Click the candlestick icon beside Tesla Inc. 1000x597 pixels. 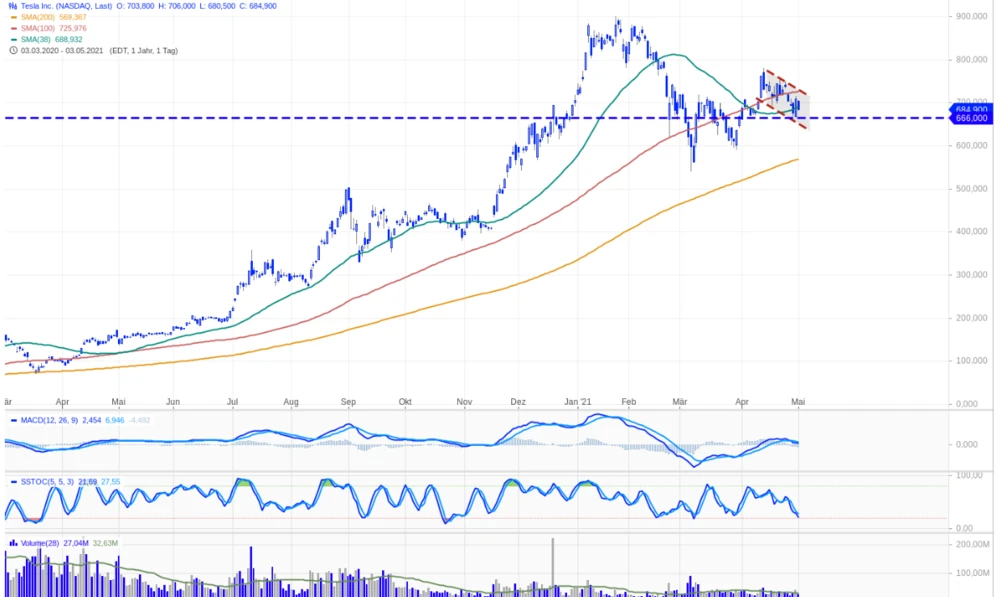(x=13, y=6)
